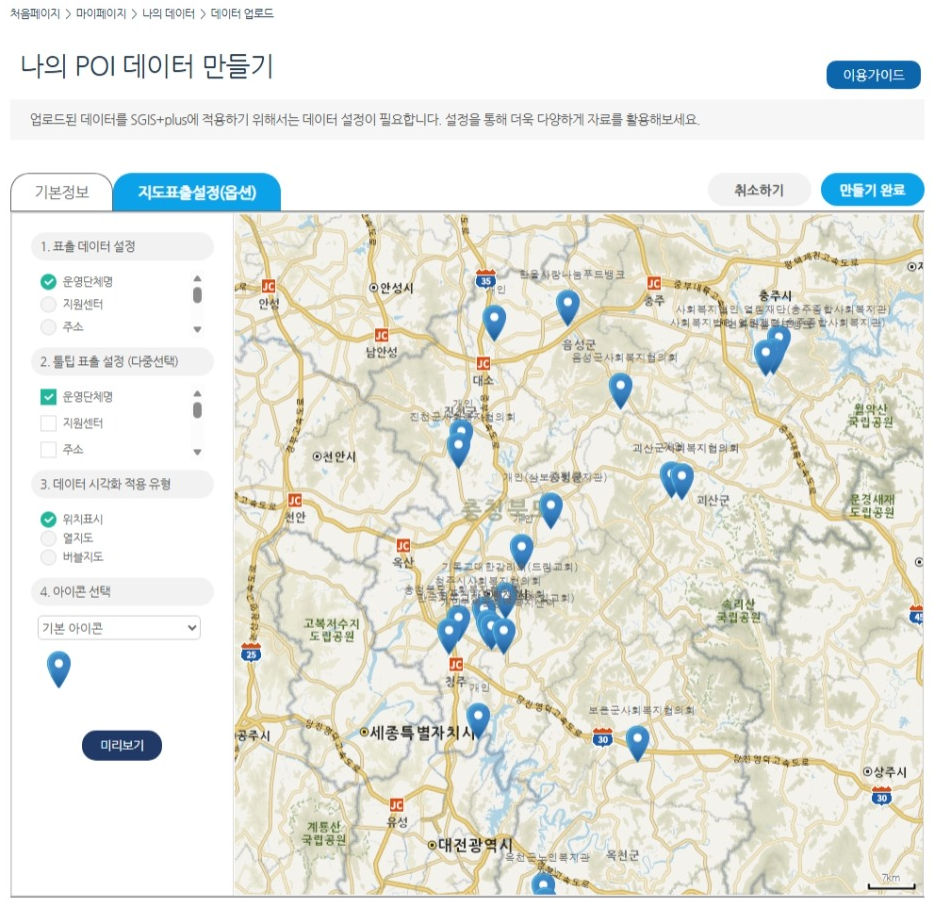Click the 3. 데이터 시각화 적용 유형 header
This screenshot has height=909, width=941.
122,484
